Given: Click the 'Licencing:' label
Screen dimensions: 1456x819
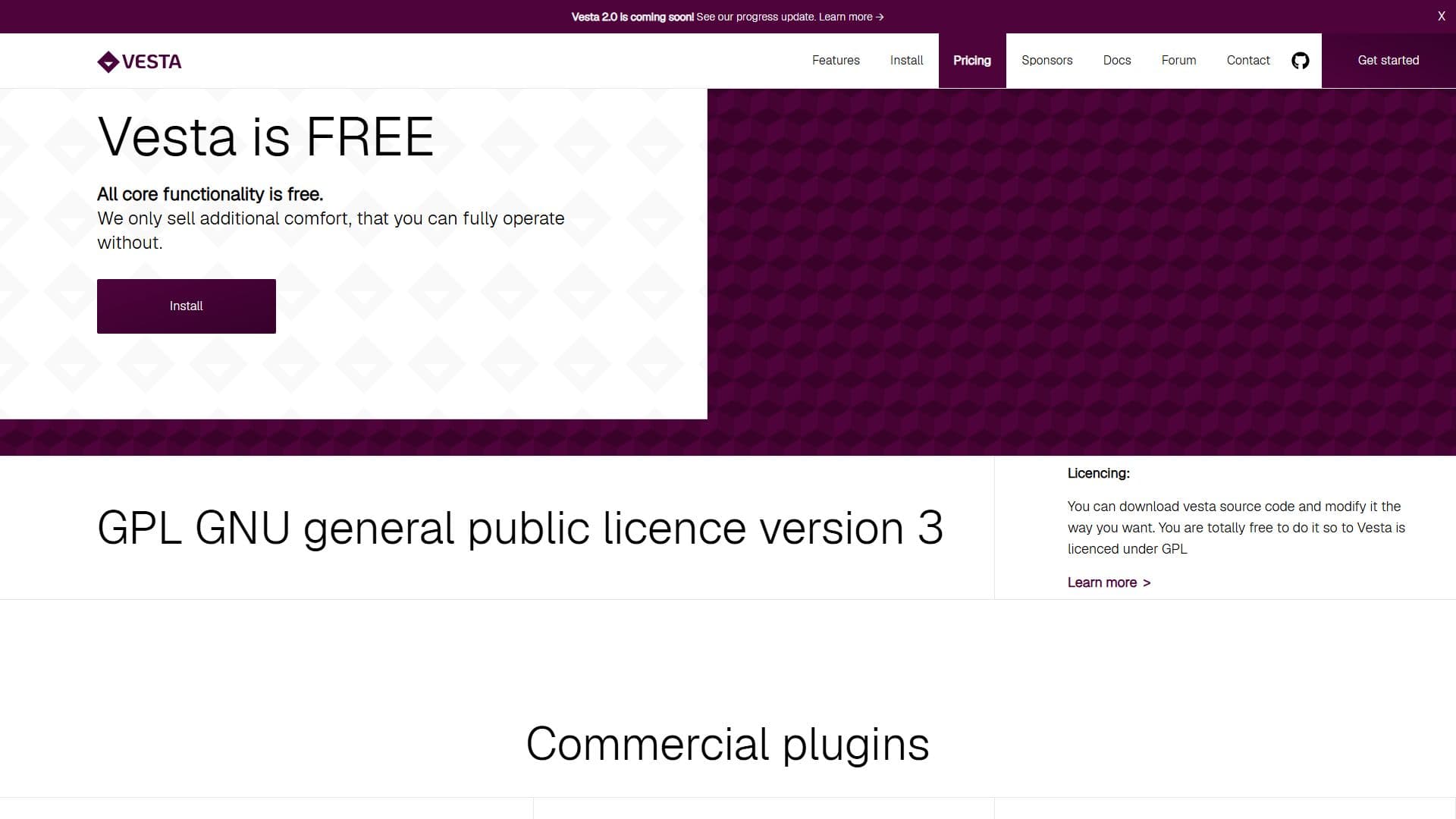Looking at the screenshot, I should [x=1098, y=473].
